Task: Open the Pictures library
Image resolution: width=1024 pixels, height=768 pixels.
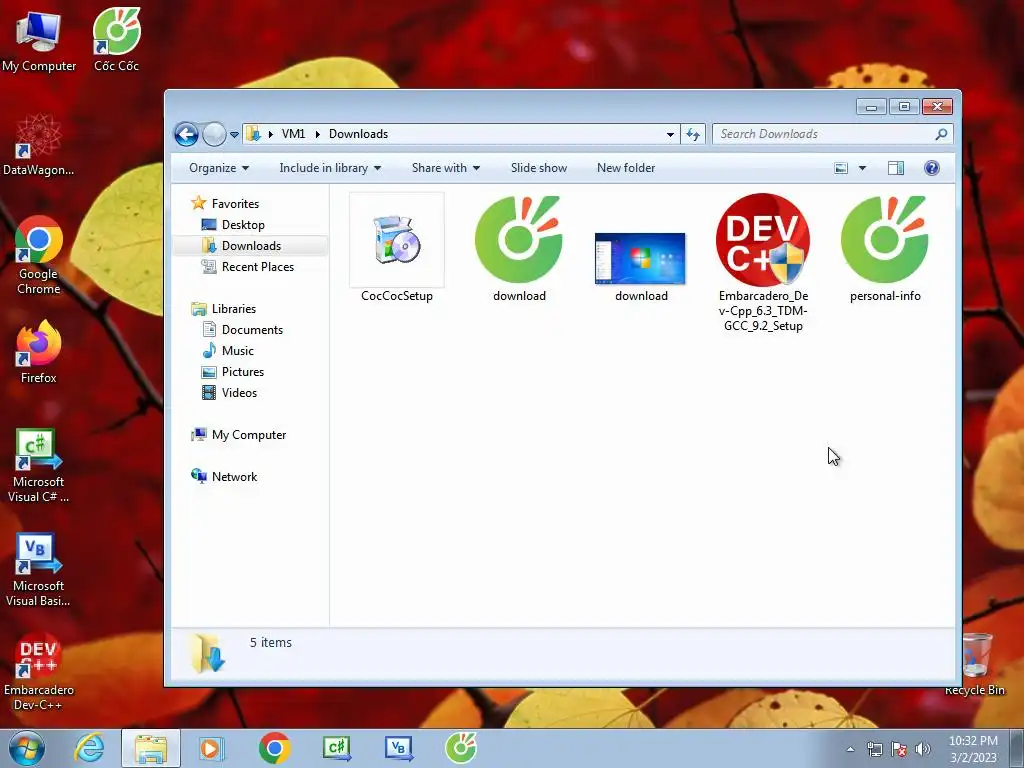Action: click(233, 372)
